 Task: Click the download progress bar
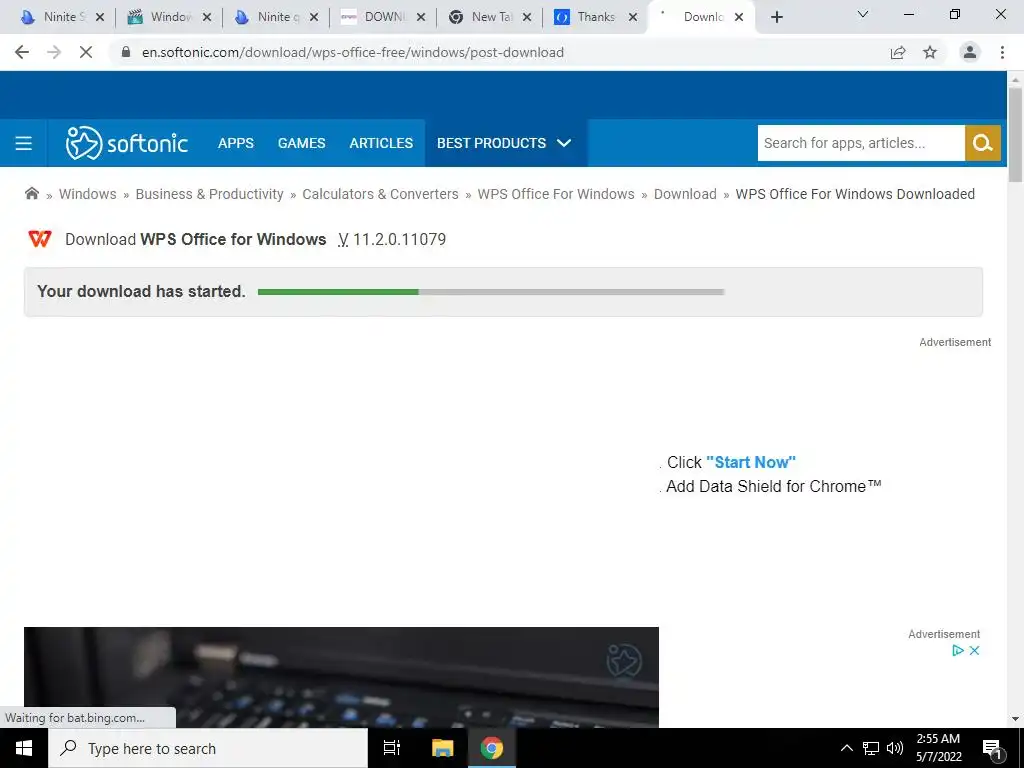pyautogui.click(x=491, y=292)
